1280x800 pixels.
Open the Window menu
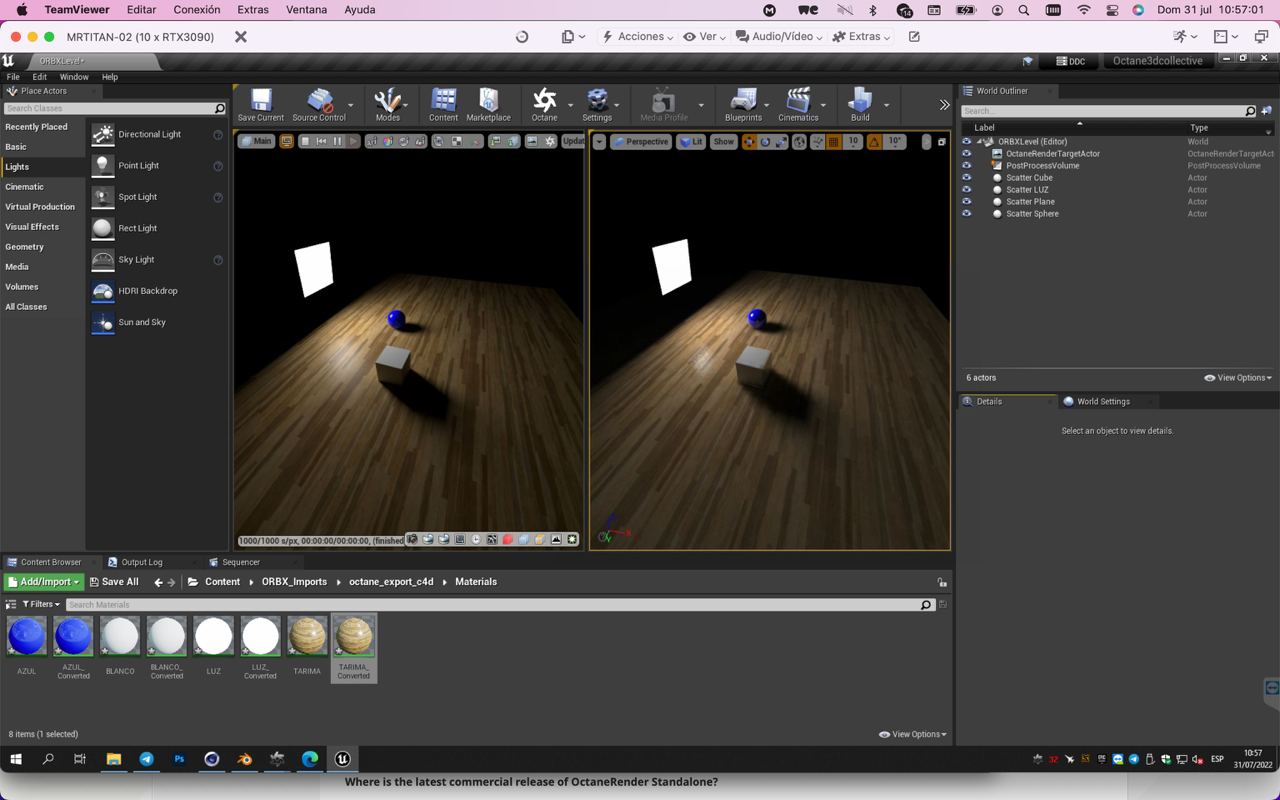[x=74, y=77]
